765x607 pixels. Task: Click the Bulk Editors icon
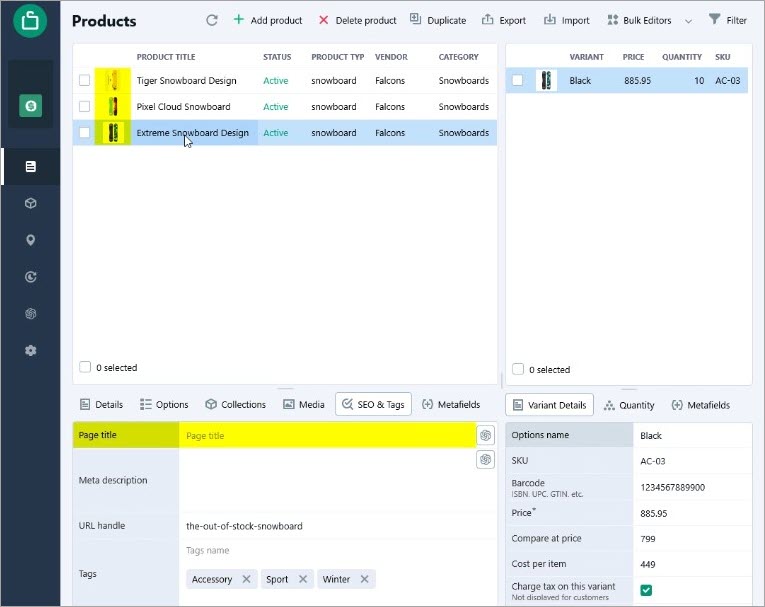(x=613, y=20)
